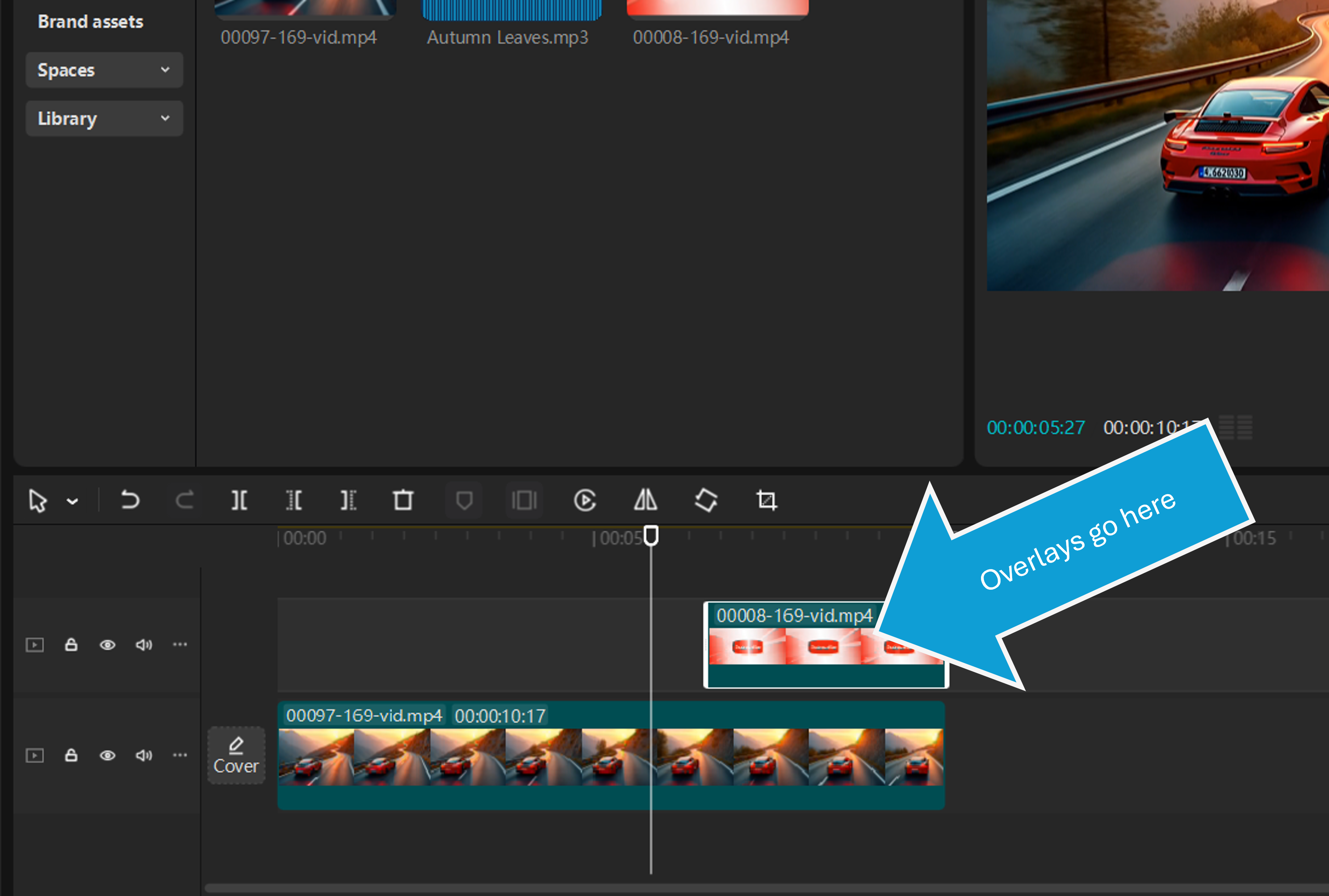Hide the overlay track with eye icon

(108, 645)
